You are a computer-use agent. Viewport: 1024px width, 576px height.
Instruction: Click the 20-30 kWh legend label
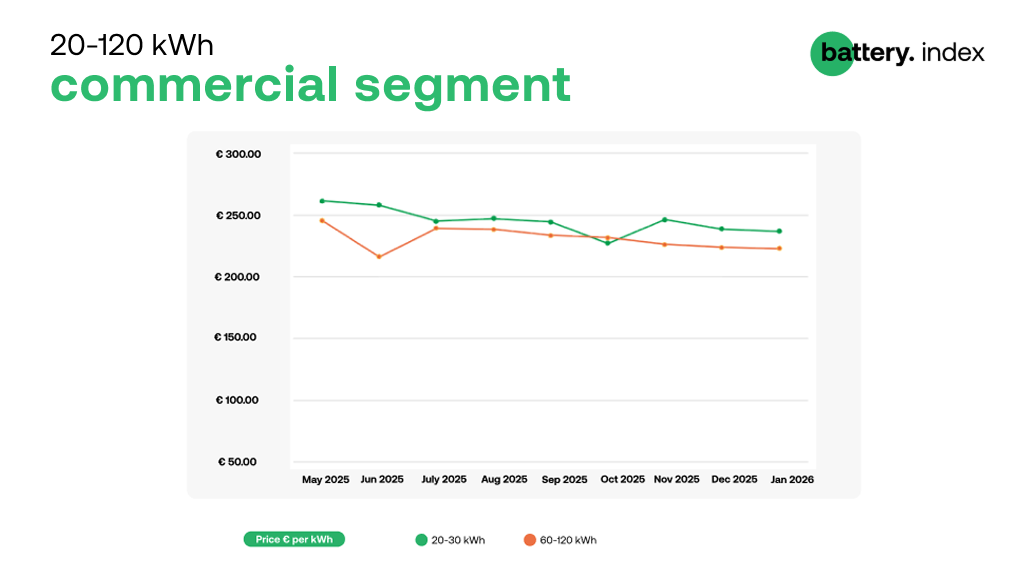[458, 541]
